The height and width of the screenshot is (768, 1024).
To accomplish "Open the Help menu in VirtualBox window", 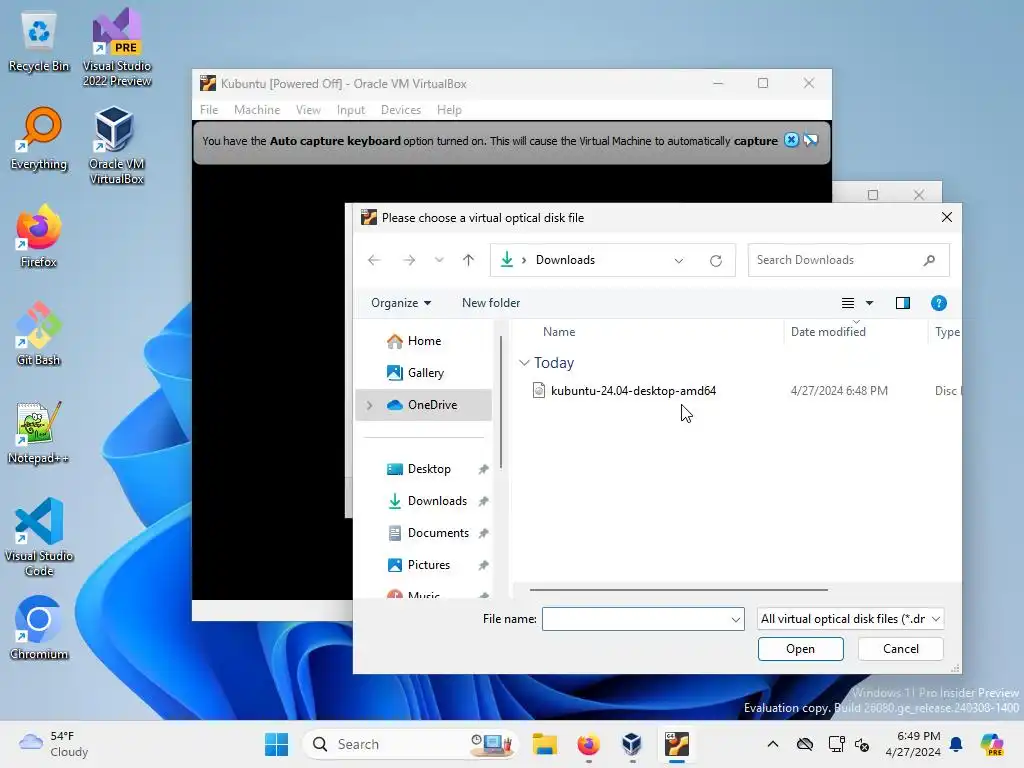I will (449, 110).
